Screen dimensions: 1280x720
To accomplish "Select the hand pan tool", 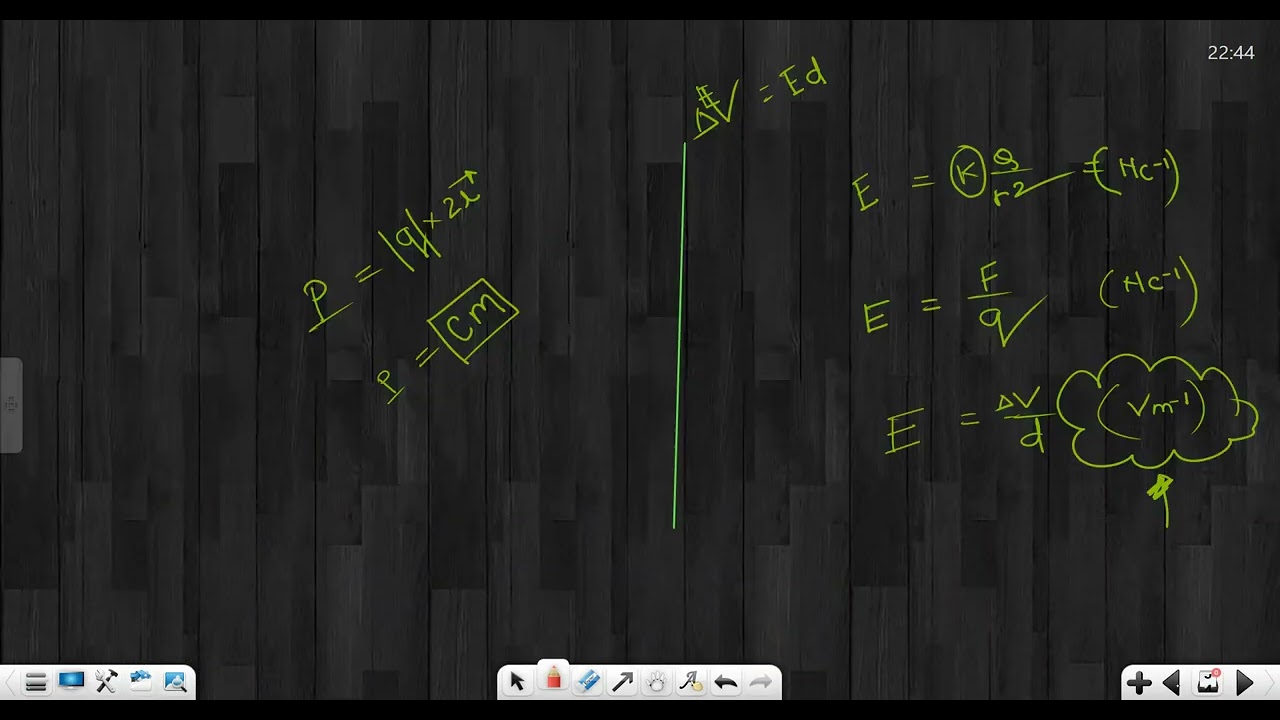I will (x=656, y=682).
